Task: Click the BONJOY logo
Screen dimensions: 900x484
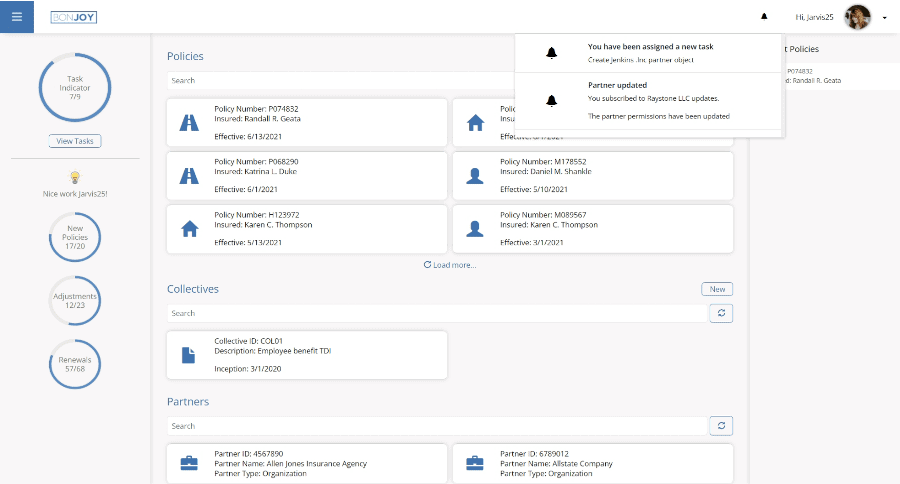Action: [73, 17]
